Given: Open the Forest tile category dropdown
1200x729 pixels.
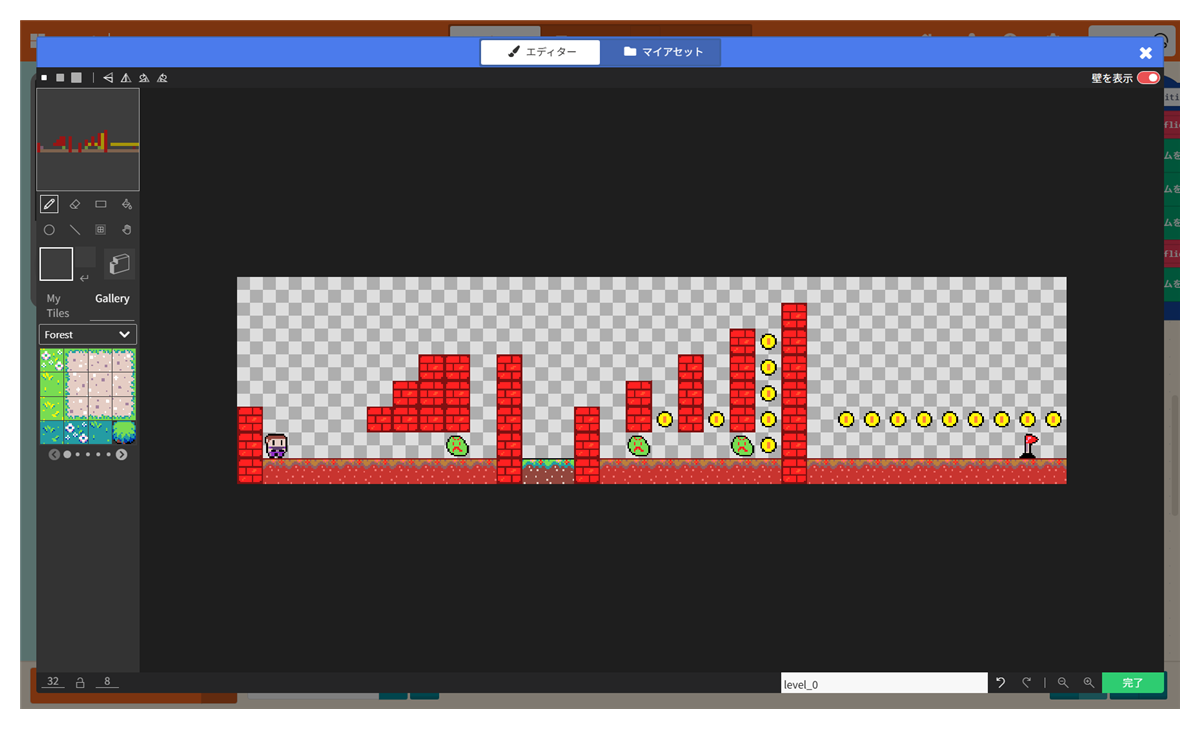Looking at the screenshot, I should tap(88, 334).
